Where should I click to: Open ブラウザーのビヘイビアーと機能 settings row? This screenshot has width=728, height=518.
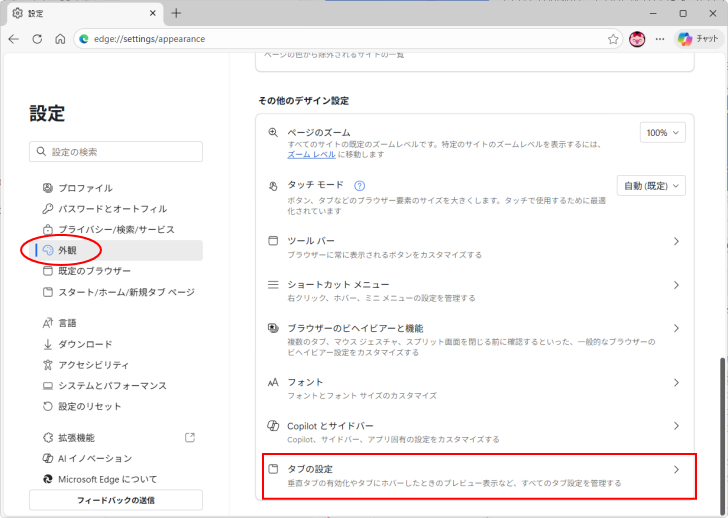[x=474, y=340]
